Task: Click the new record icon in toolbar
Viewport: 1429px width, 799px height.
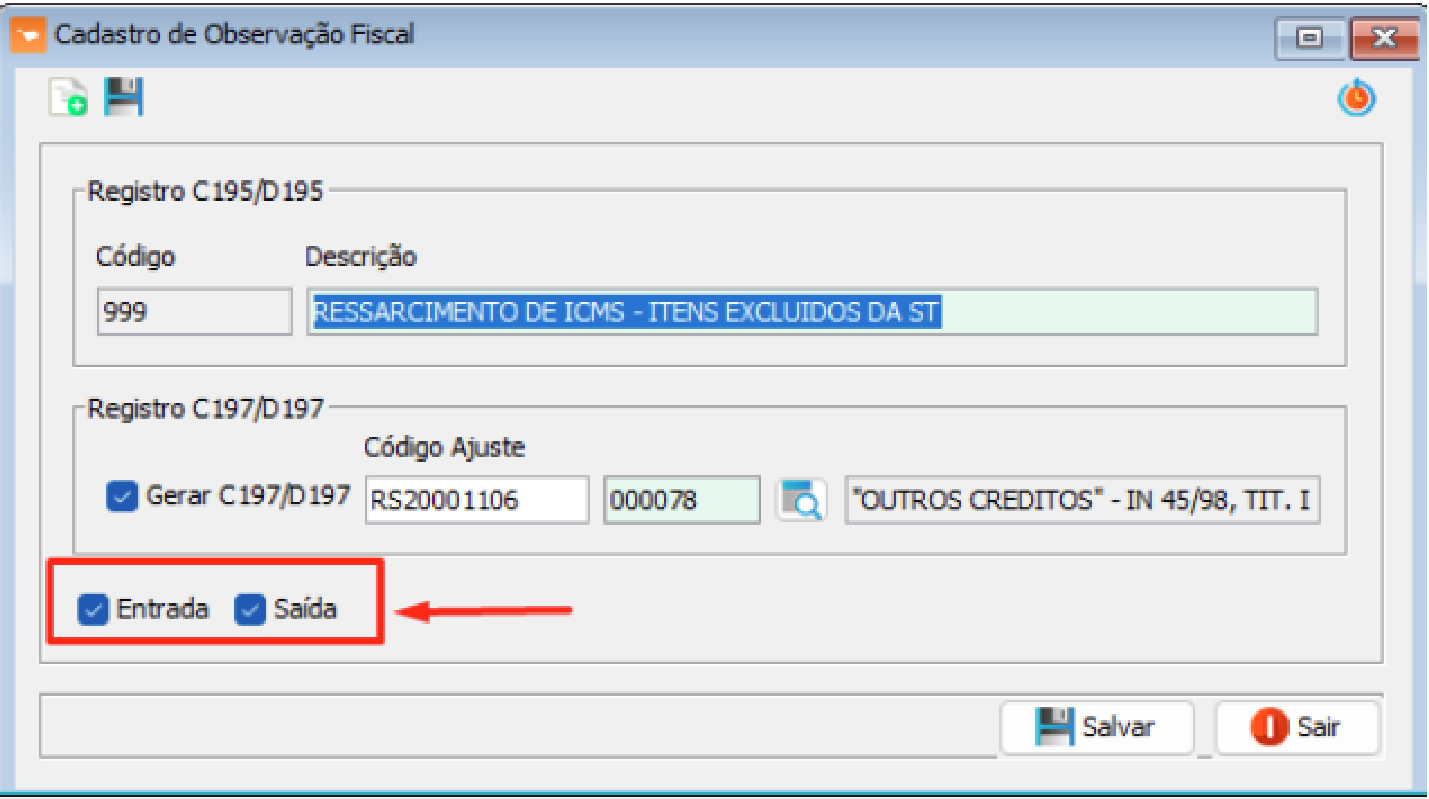Action: (x=68, y=98)
